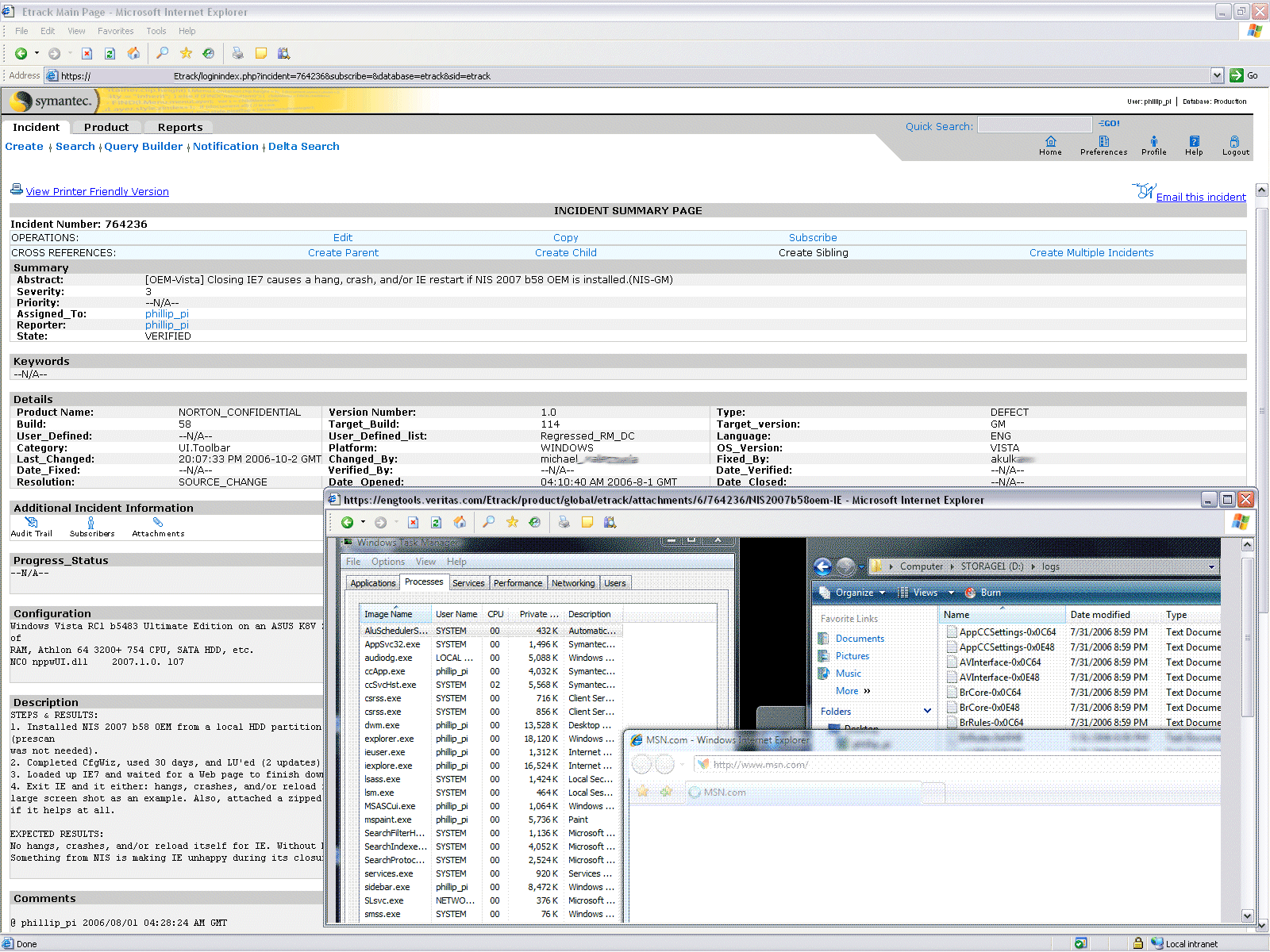Open Favorites menu

tap(115, 31)
